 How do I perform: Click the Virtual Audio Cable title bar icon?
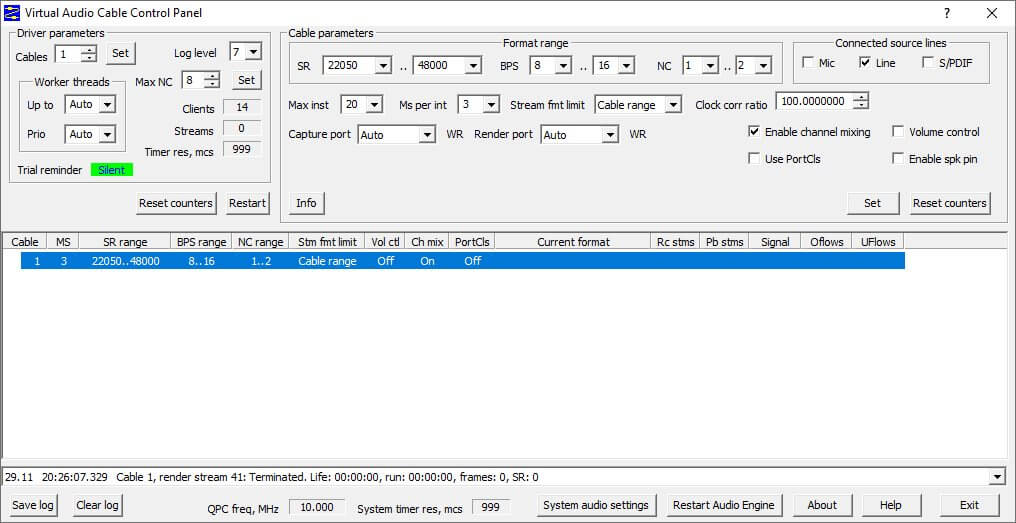[x=12, y=13]
